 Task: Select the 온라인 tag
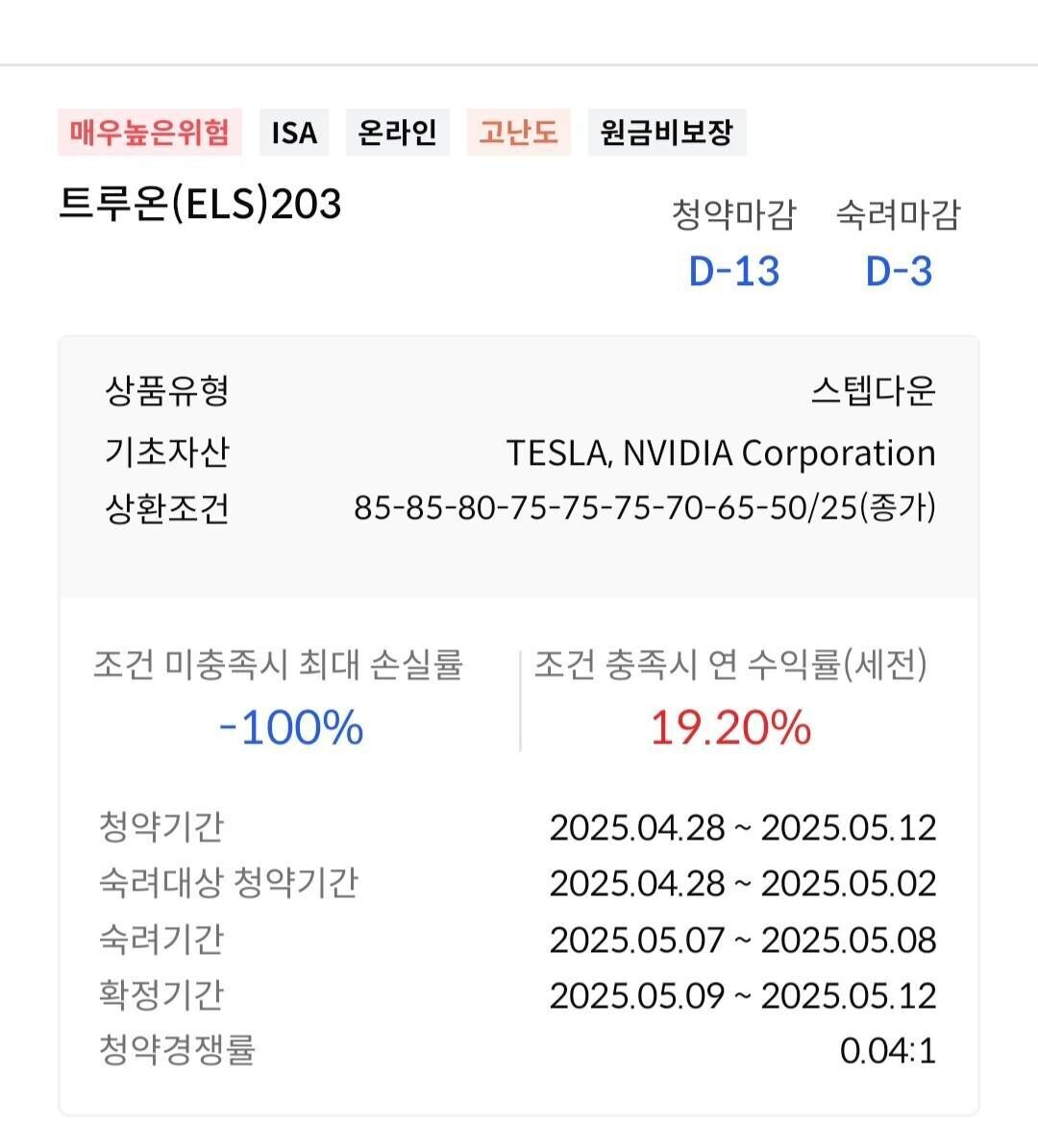point(396,133)
